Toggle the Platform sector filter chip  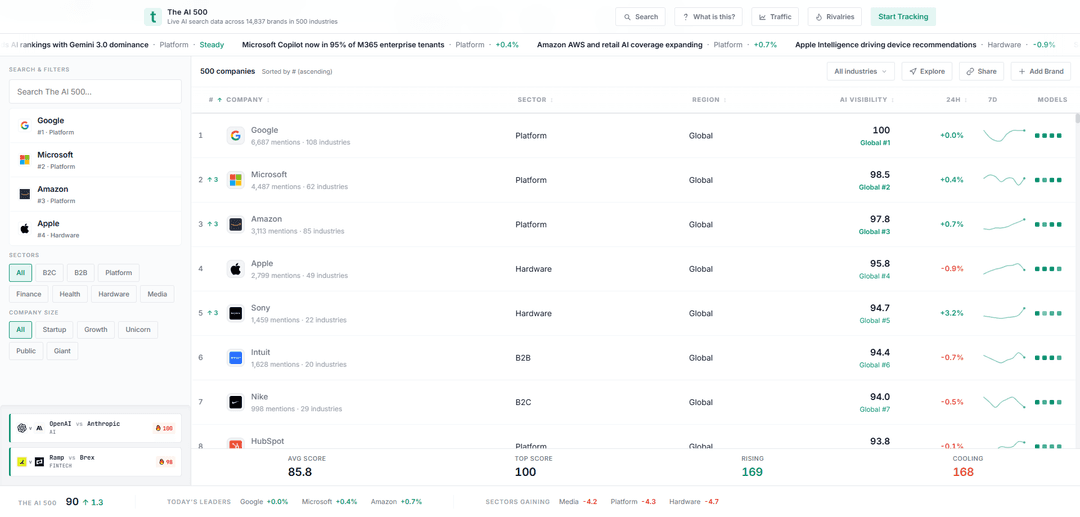(x=118, y=273)
